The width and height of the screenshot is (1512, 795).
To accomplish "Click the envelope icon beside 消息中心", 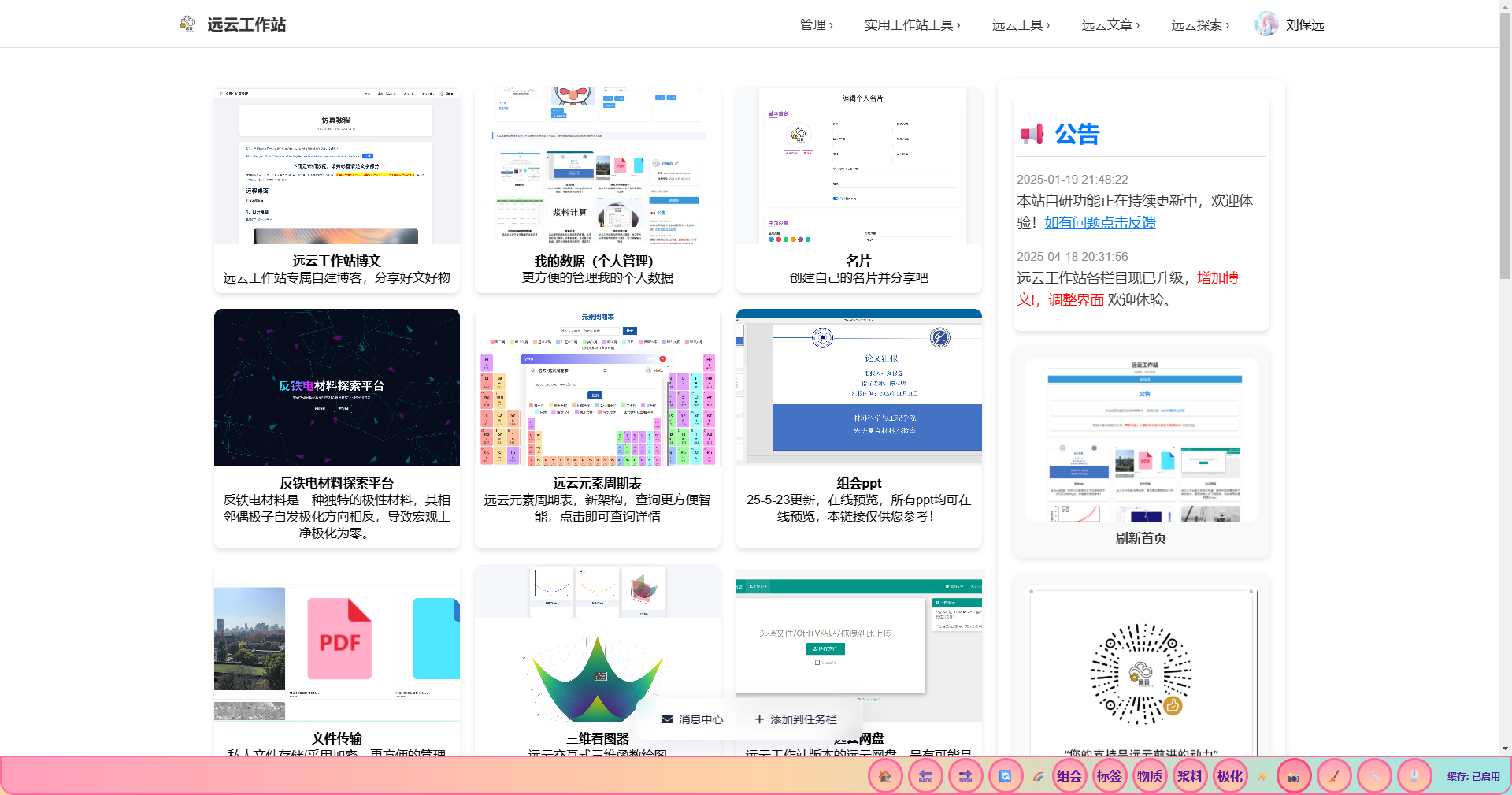I will pos(667,719).
